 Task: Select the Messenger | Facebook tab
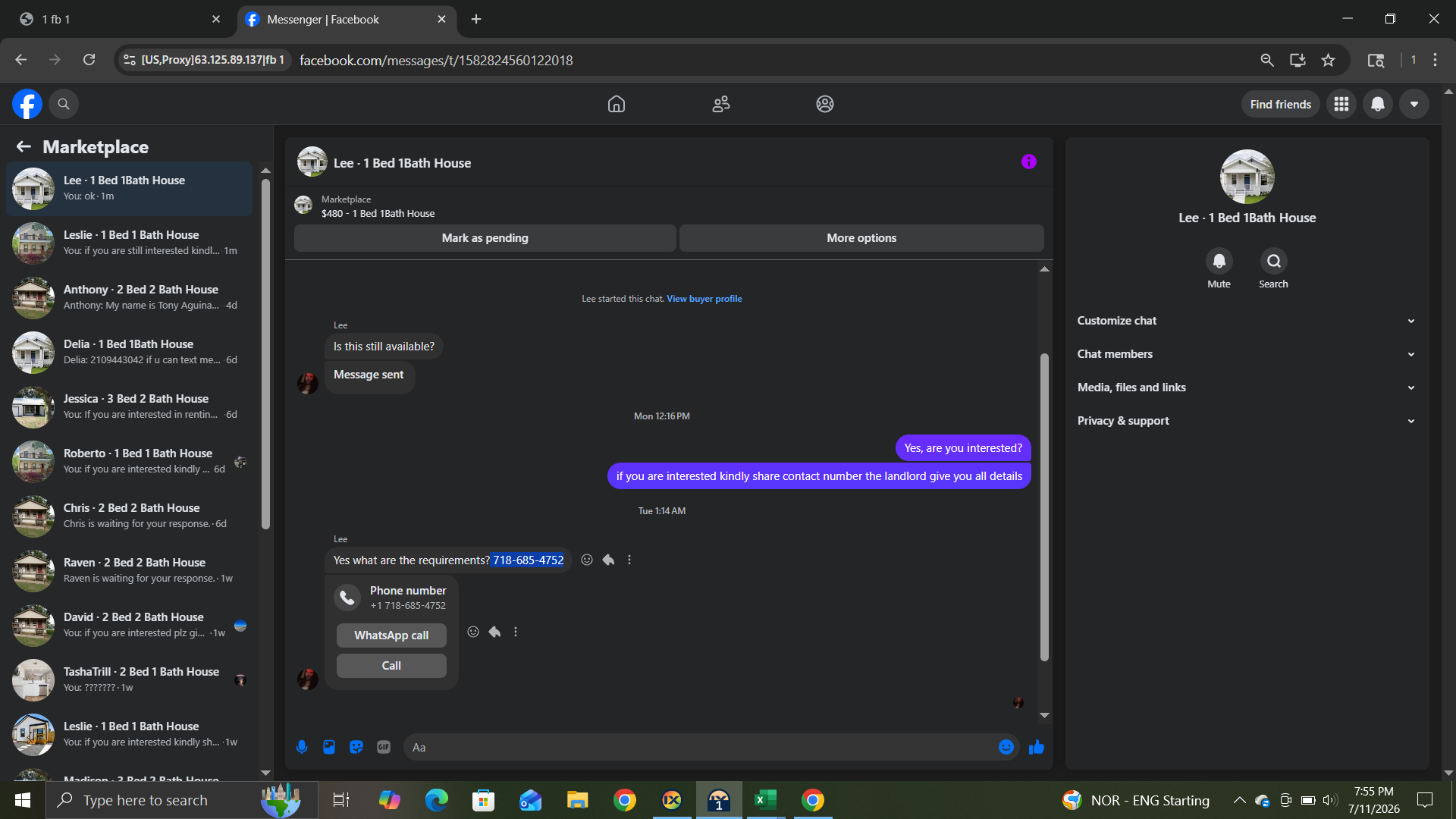[x=347, y=20]
